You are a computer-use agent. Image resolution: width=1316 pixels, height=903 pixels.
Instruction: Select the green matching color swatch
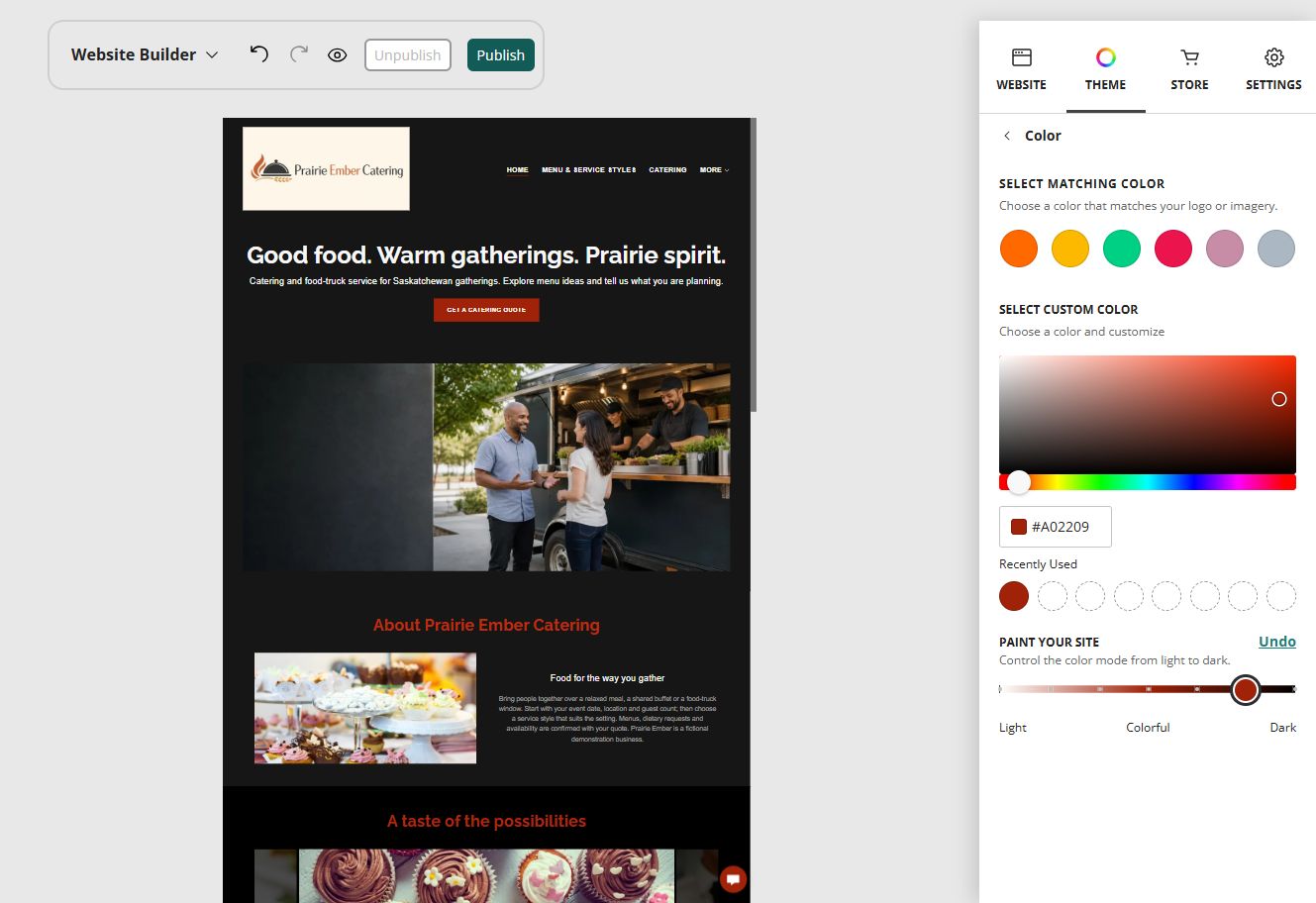[1122, 249]
